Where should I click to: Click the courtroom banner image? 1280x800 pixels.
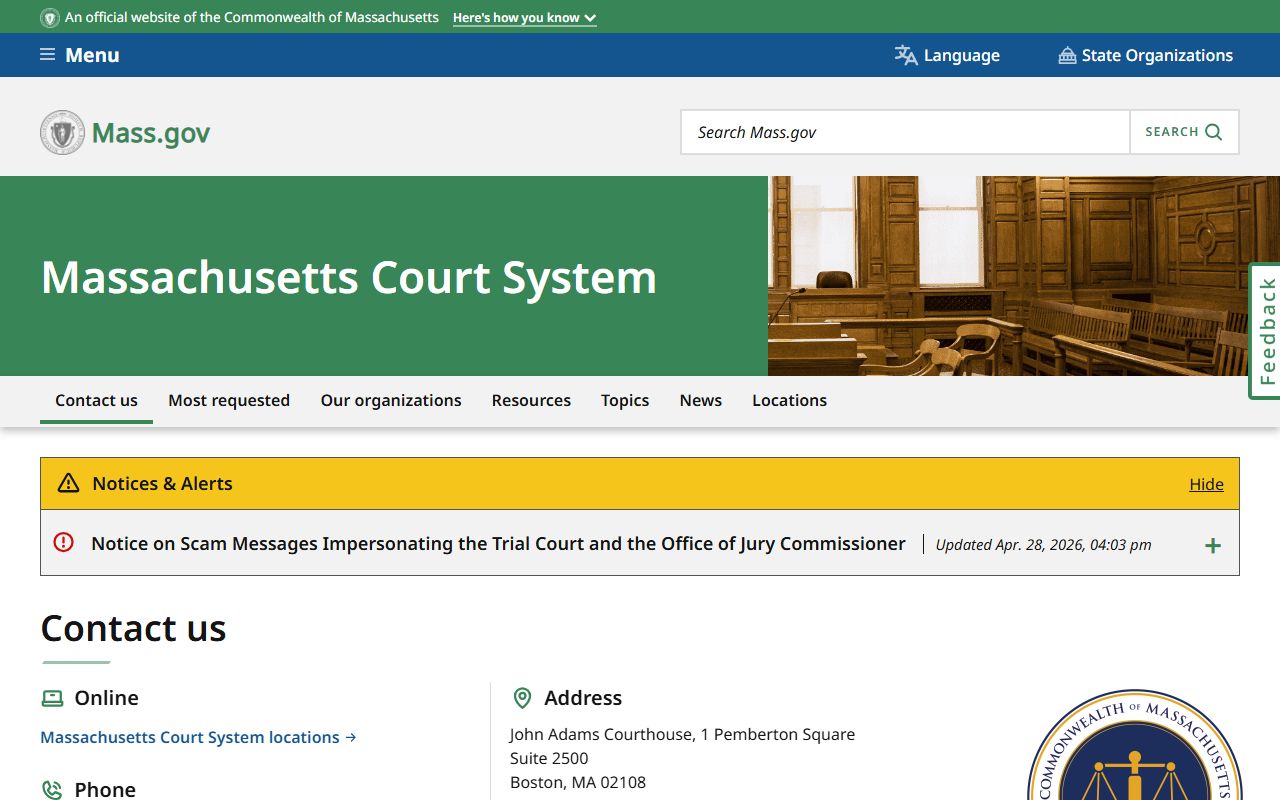1024,276
